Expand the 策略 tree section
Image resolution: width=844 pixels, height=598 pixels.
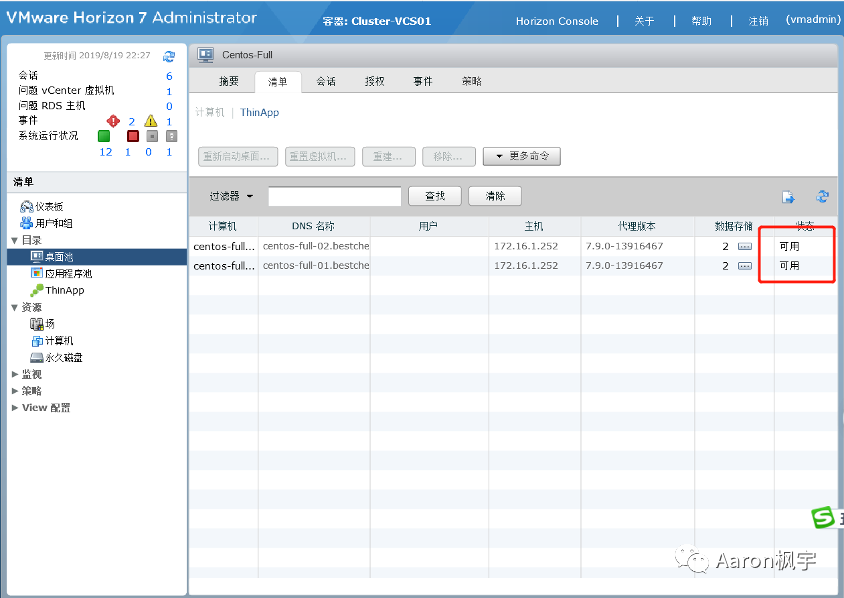[x=15, y=391]
